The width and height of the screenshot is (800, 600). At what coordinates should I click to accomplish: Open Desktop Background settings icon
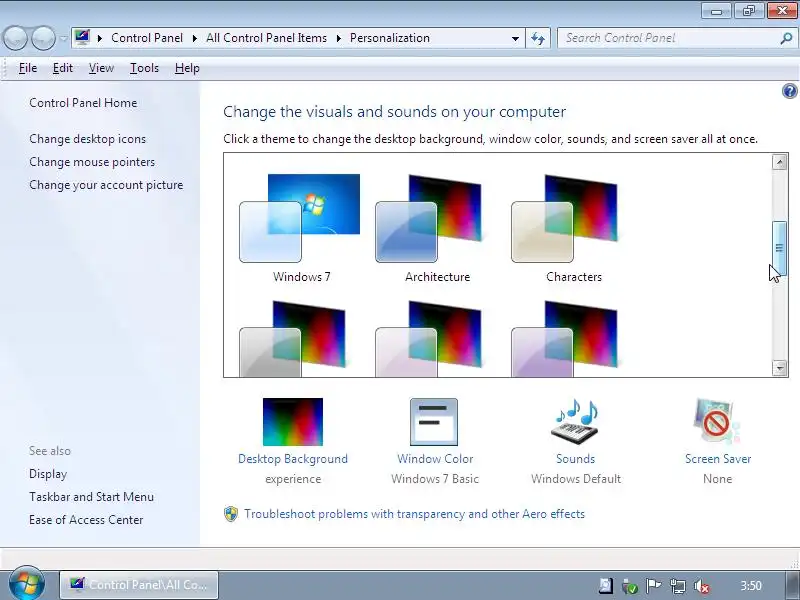(x=293, y=422)
